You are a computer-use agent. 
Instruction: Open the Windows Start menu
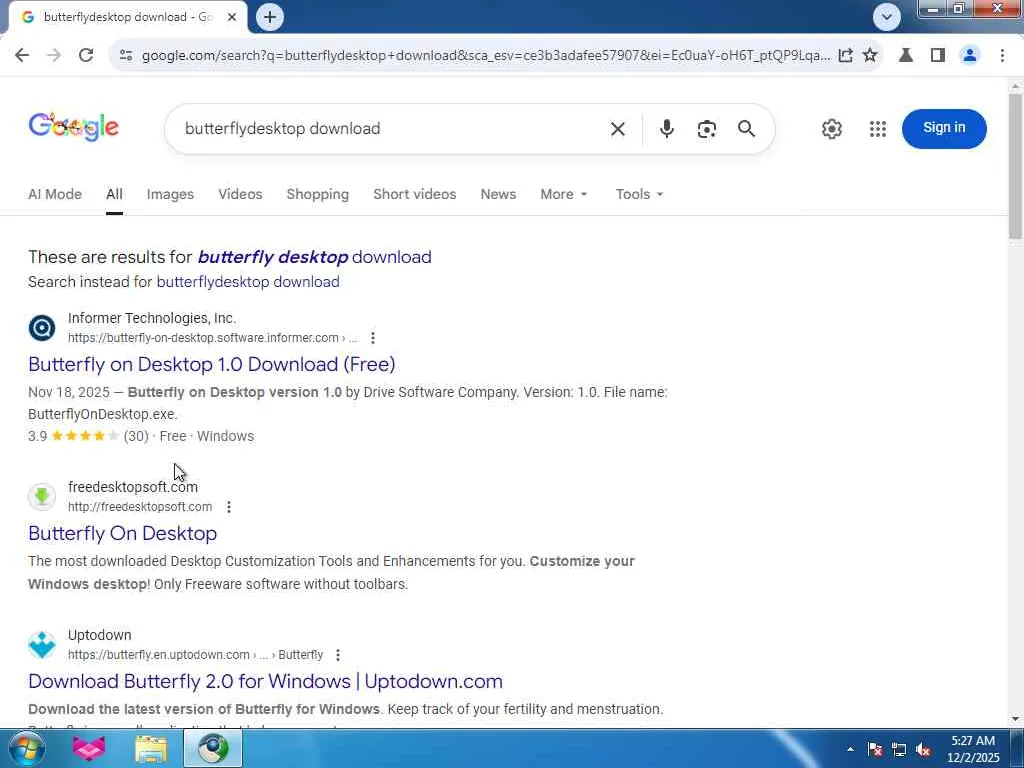click(26, 748)
